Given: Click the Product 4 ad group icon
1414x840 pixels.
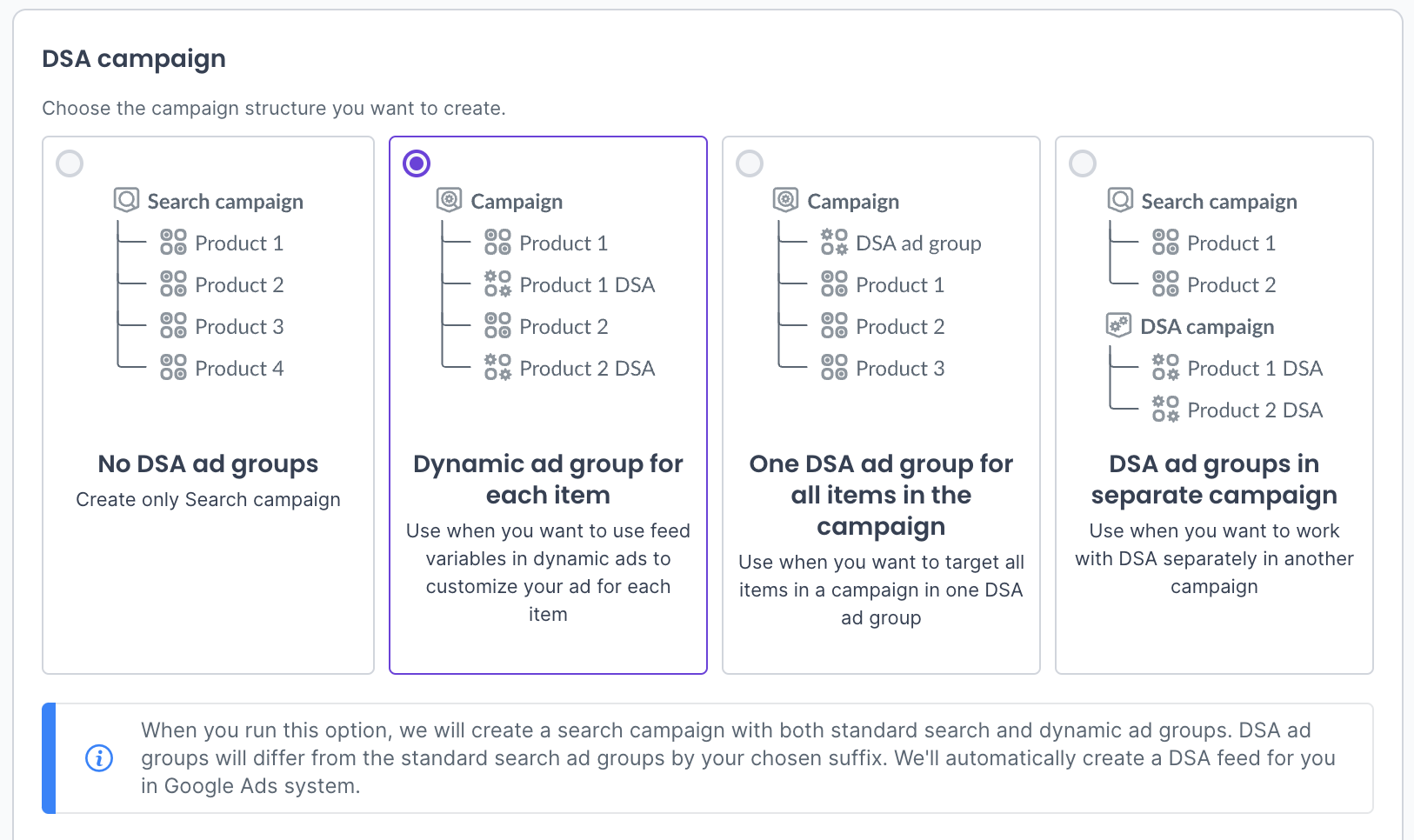Looking at the screenshot, I should (173, 368).
